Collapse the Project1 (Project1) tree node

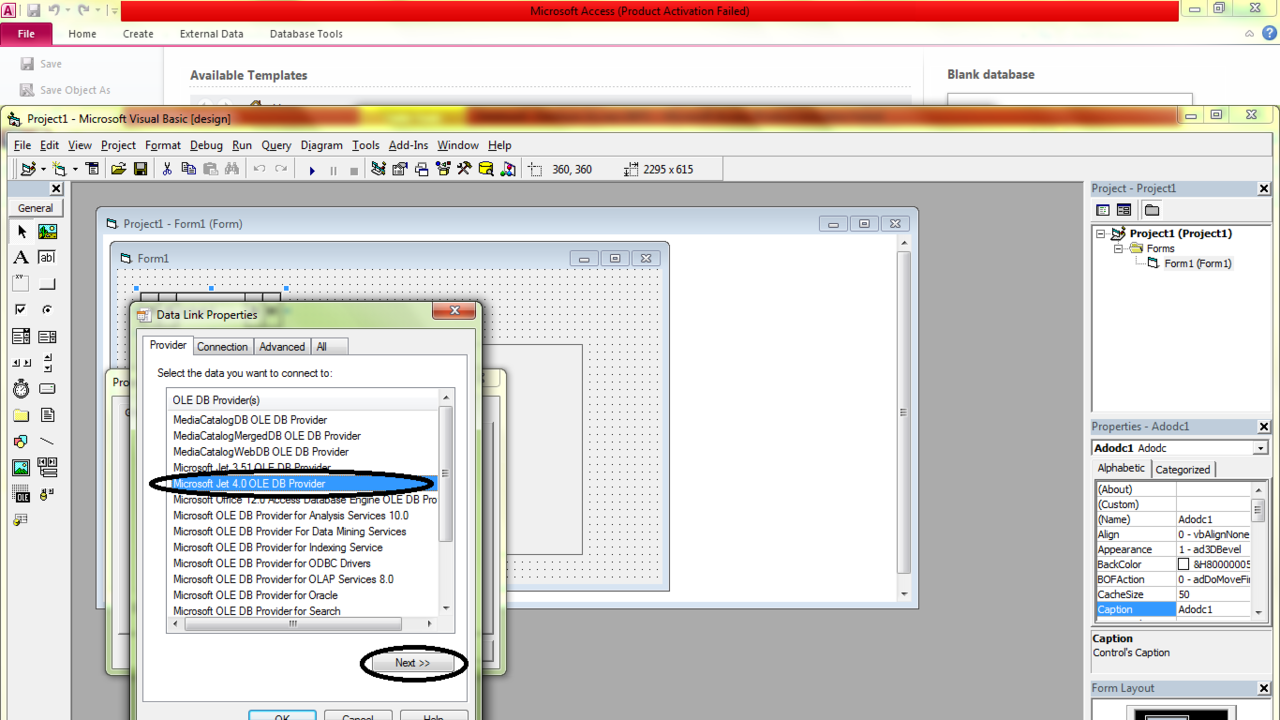click(x=1101, y=234)
